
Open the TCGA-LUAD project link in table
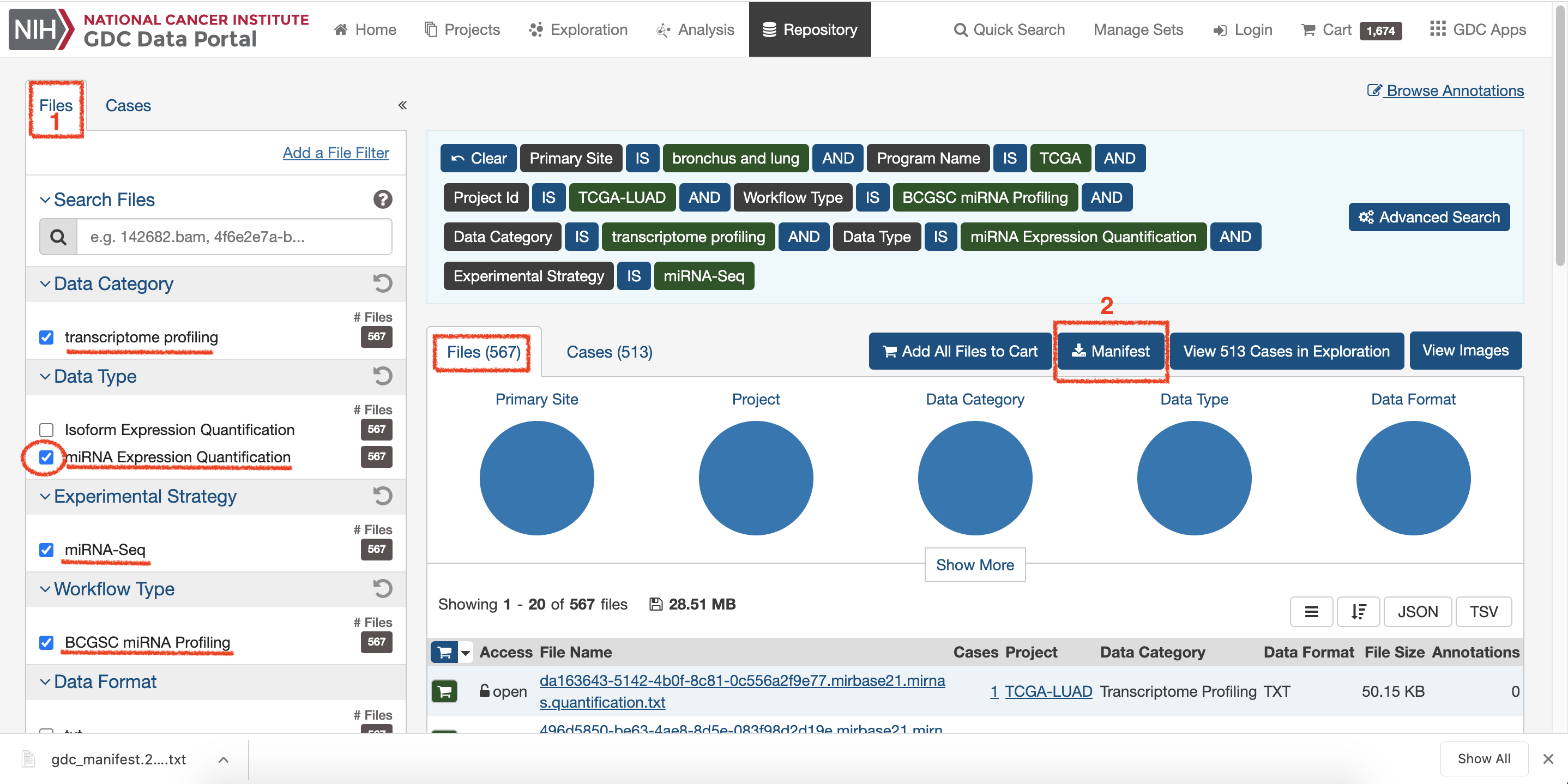click(x=1048, y=691)
